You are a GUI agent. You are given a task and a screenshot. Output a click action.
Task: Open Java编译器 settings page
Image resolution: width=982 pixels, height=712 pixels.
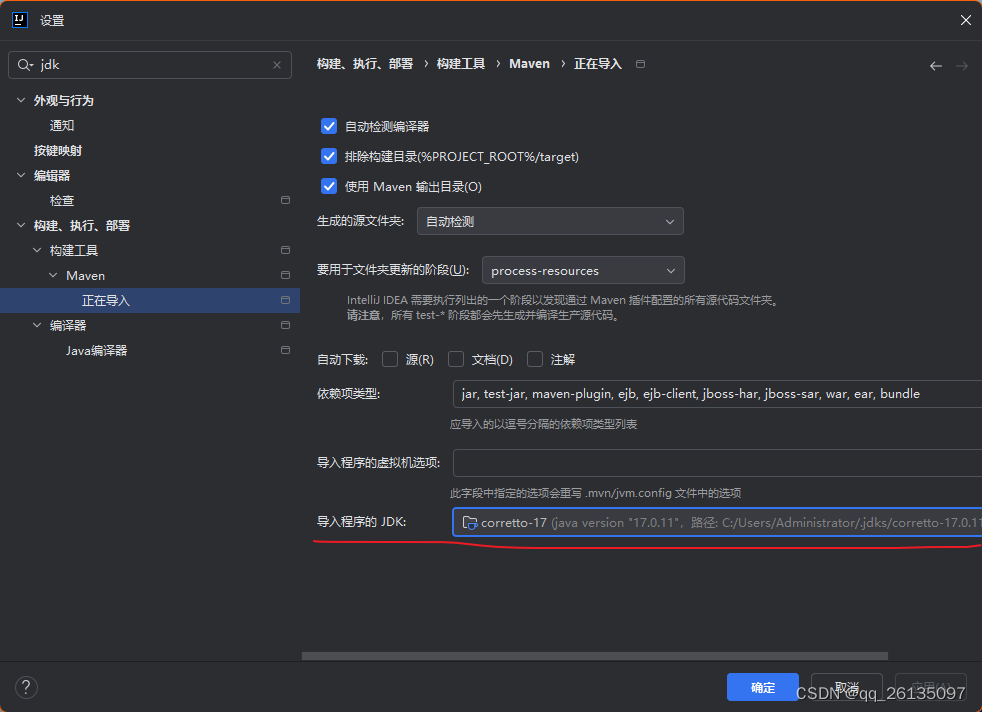(96, 351)
